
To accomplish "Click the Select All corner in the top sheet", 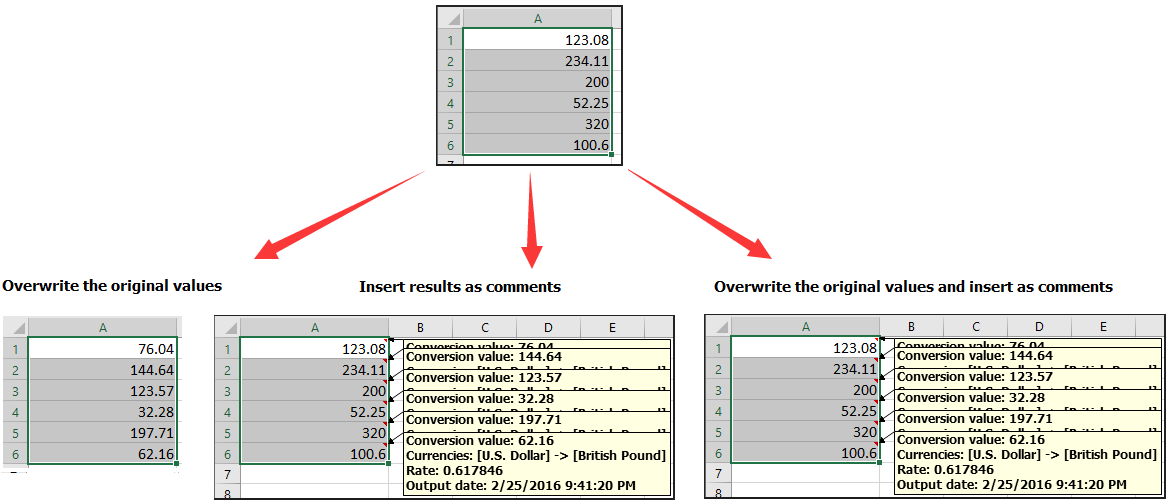I will pyautogui.click(x=450, y=18).
